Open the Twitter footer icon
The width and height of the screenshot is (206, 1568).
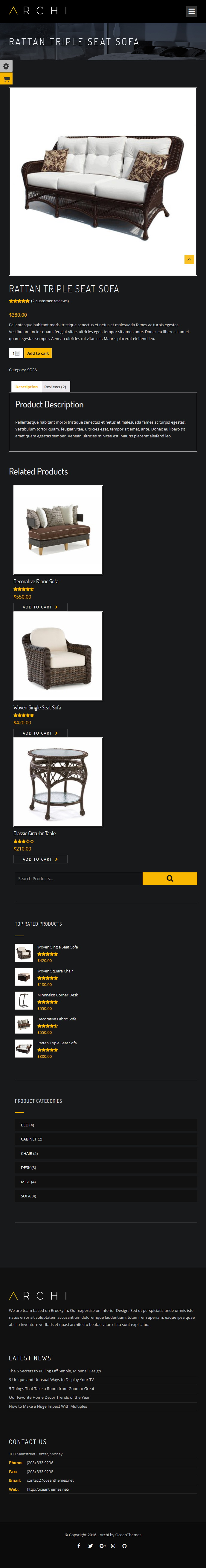click(91, 1546)
